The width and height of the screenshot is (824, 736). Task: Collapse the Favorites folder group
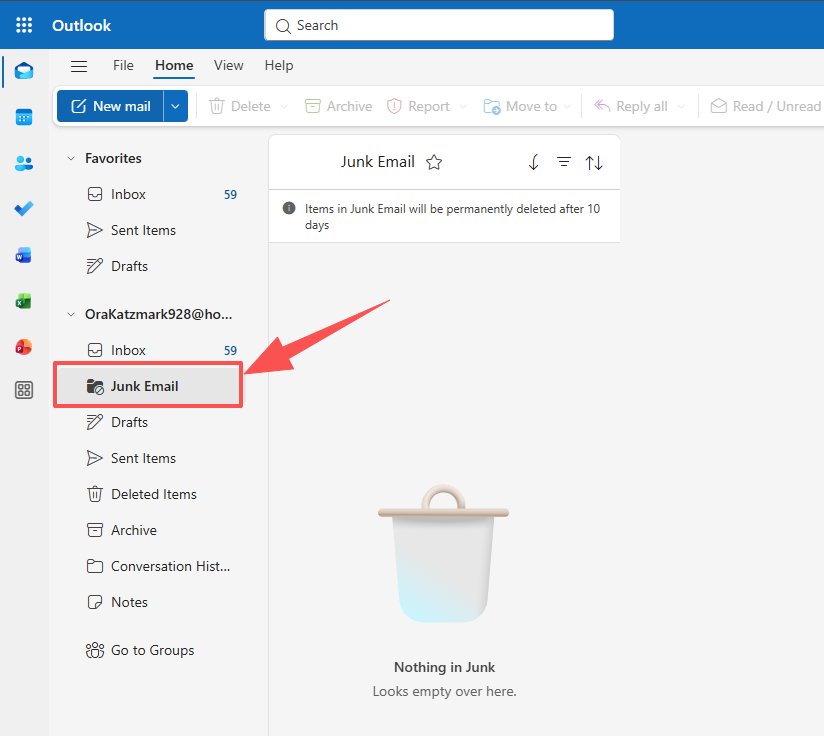coord(71,158)
